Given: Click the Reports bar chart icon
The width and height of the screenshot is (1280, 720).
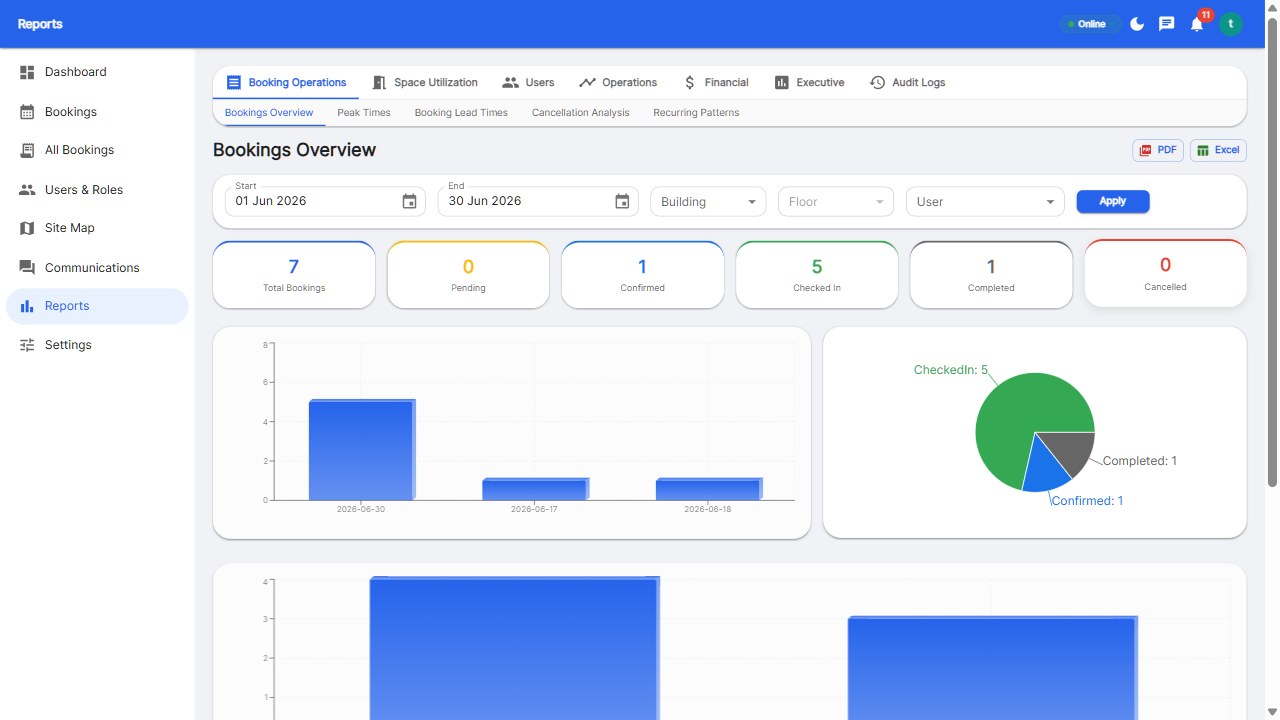Looking at the screenshot, I should tap(27, 306).
